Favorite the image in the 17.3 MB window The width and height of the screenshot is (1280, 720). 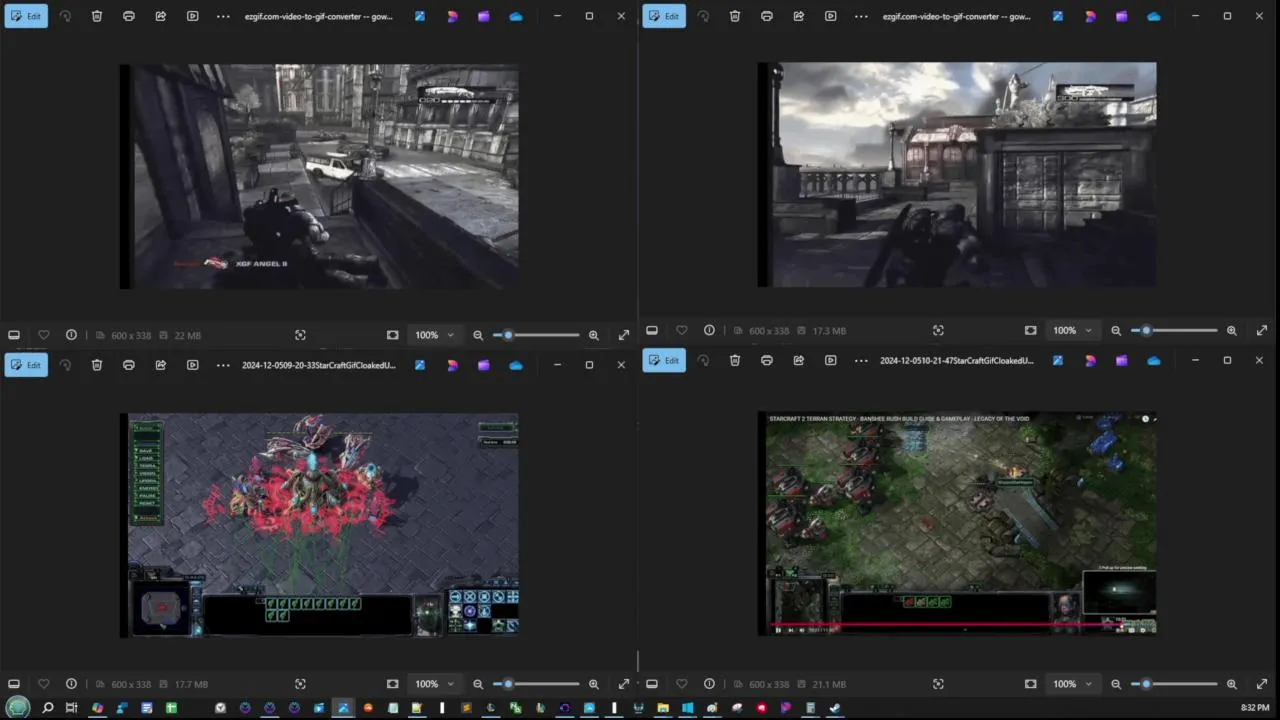point(681,330)
